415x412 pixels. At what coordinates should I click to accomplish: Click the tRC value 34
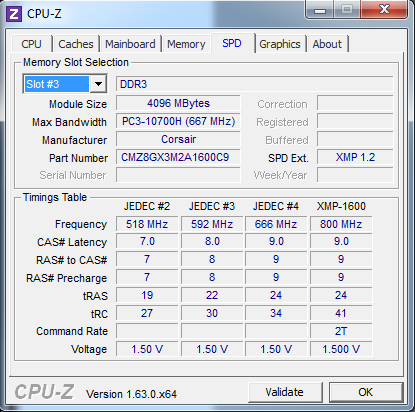pyautogui.click(x=276, y=313)
